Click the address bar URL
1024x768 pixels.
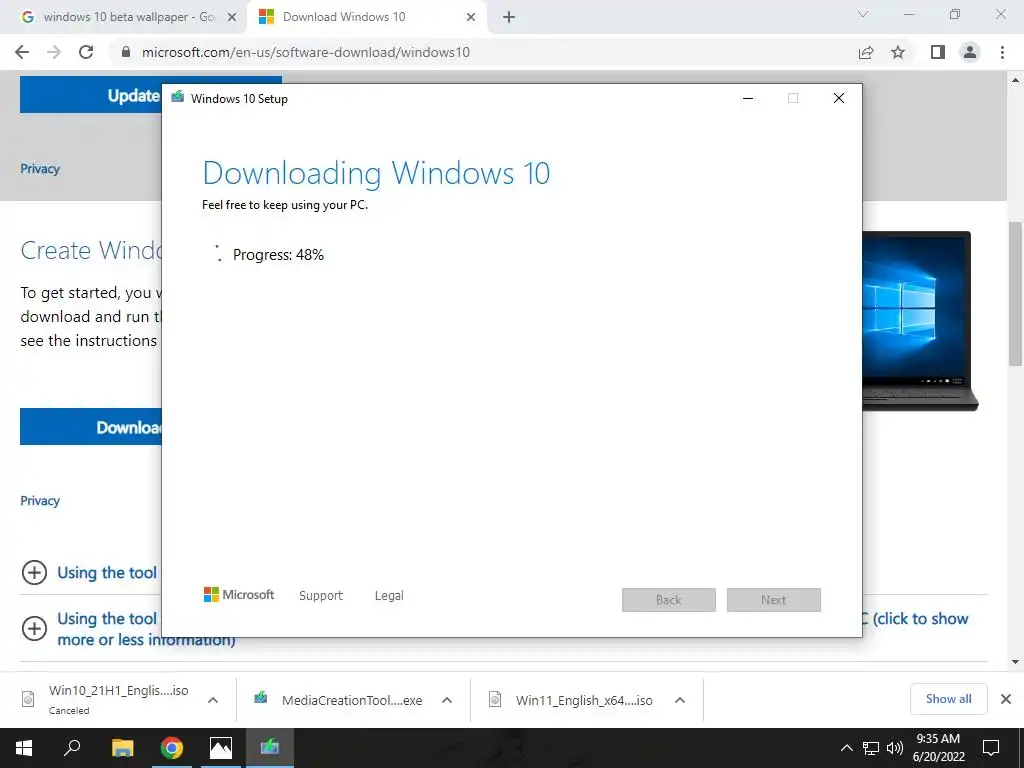point(306,52)
